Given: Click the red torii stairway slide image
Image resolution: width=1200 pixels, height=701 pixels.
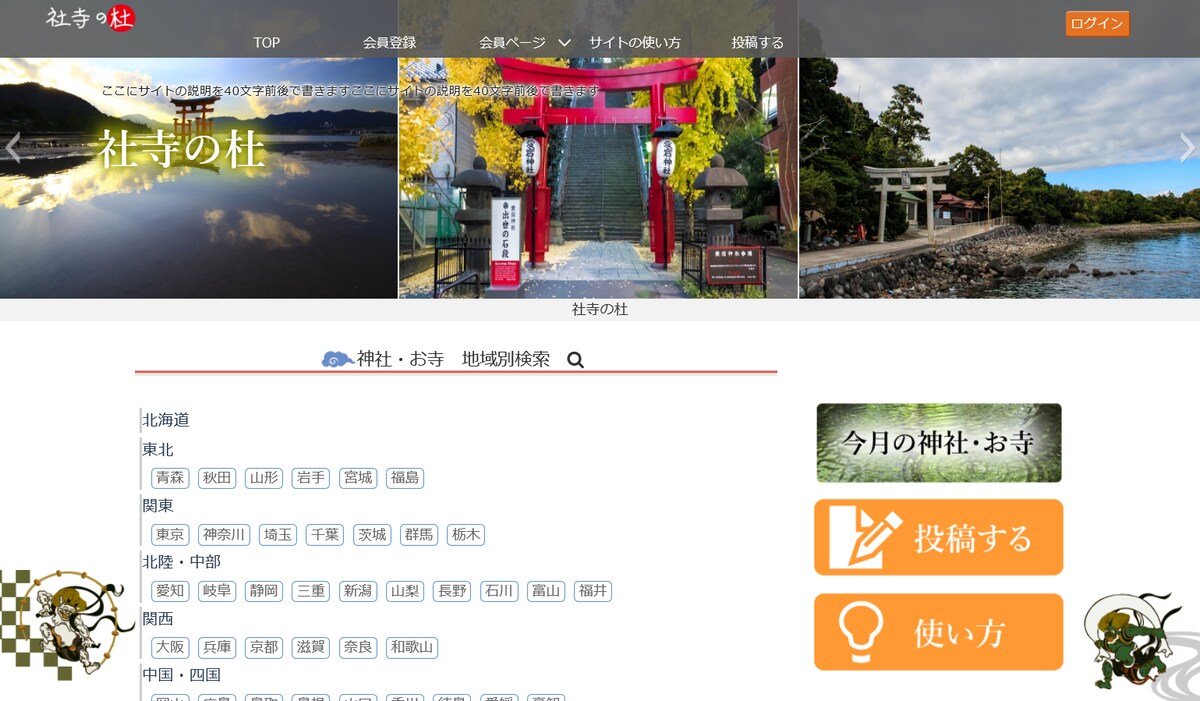Looking at the screenshot, I should click(x=598, y=178).
